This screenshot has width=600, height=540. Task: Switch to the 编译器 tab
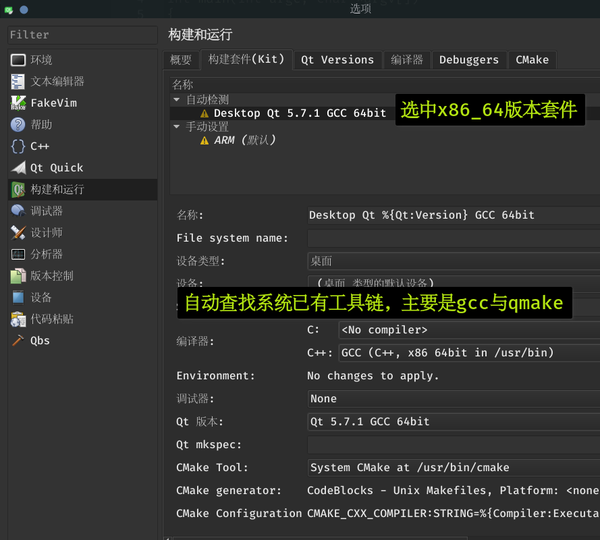(x=407, y=60)
